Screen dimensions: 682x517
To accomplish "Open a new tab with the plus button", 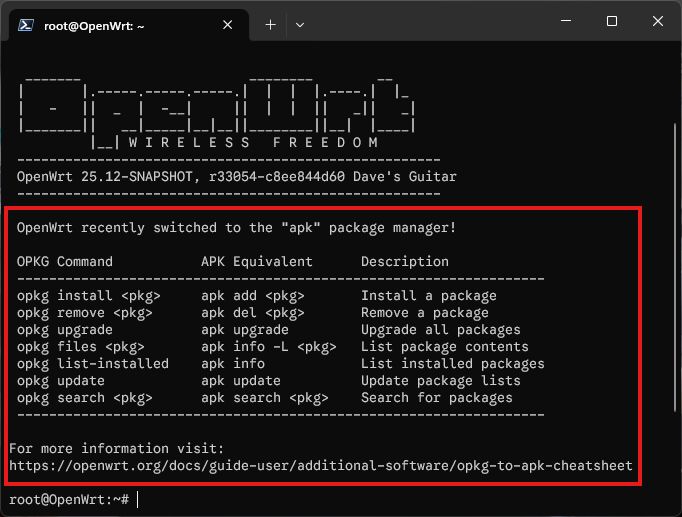I will coord(271,25).
